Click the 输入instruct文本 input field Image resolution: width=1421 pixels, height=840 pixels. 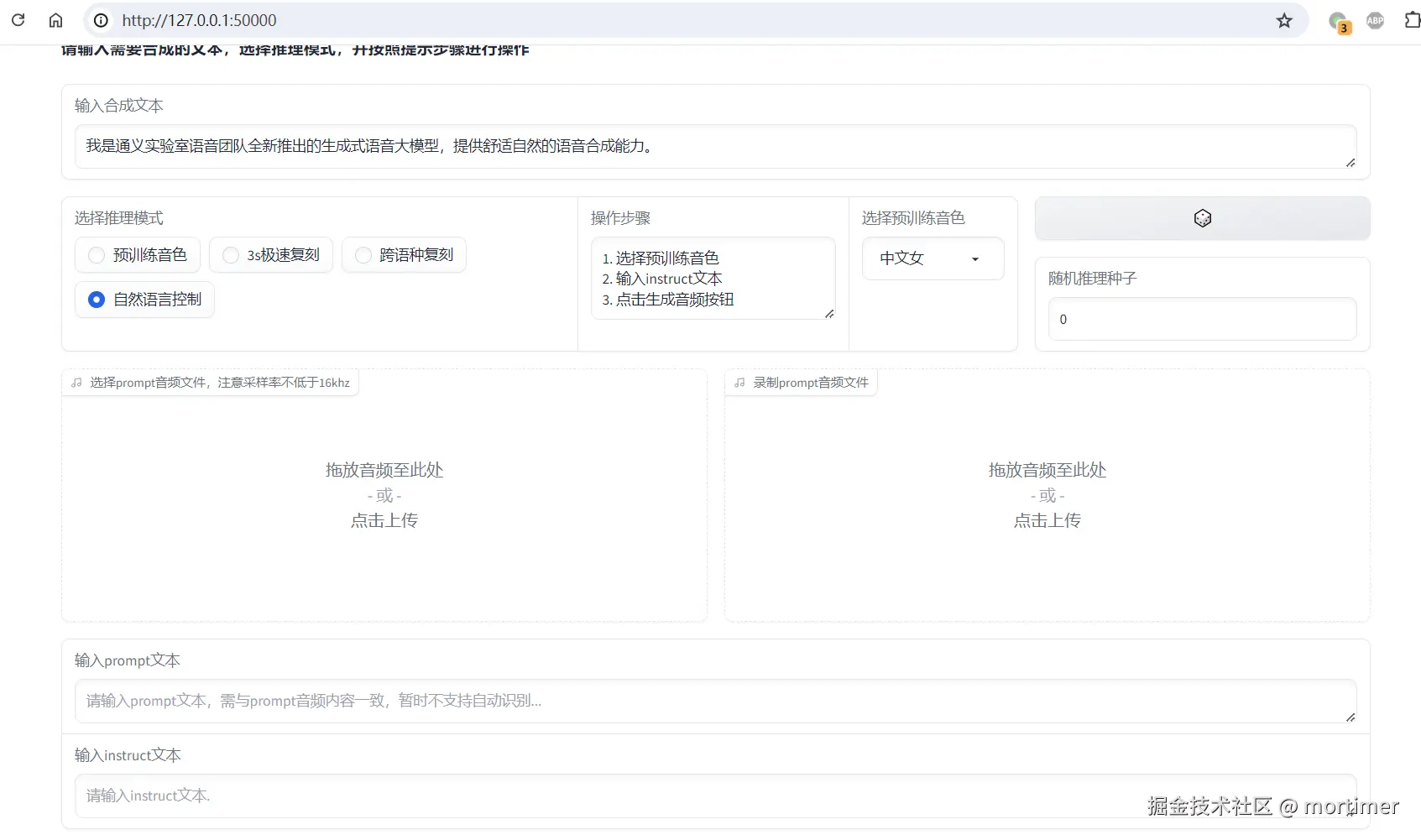click(715, 796)
